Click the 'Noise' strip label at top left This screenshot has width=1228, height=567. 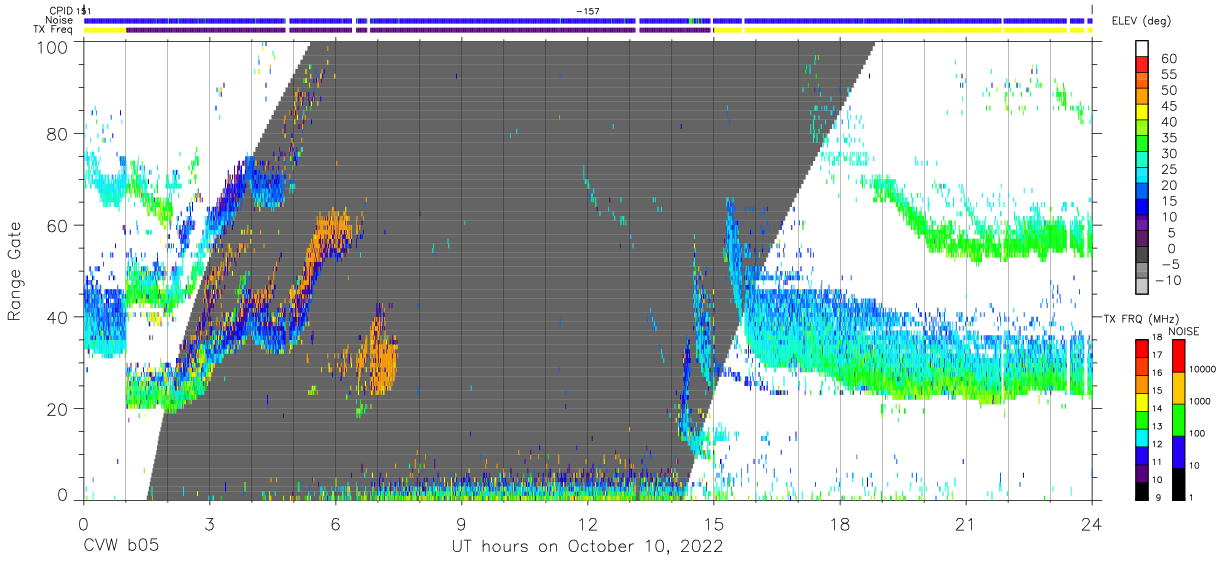pyautogui.click(x=60, y=20)
